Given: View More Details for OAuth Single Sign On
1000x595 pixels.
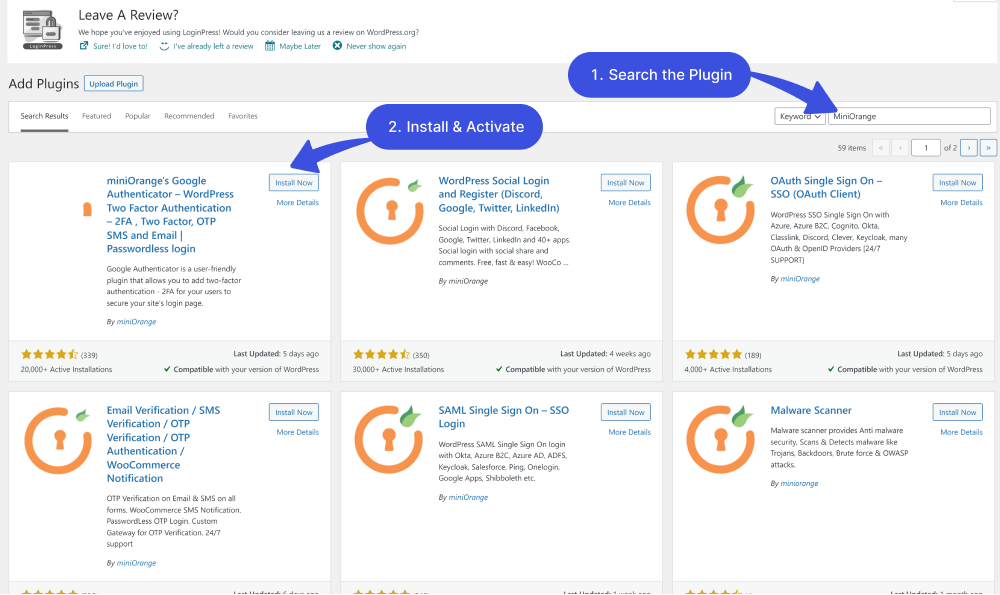Looking at the screenshot, I should (x=961, y=202).
